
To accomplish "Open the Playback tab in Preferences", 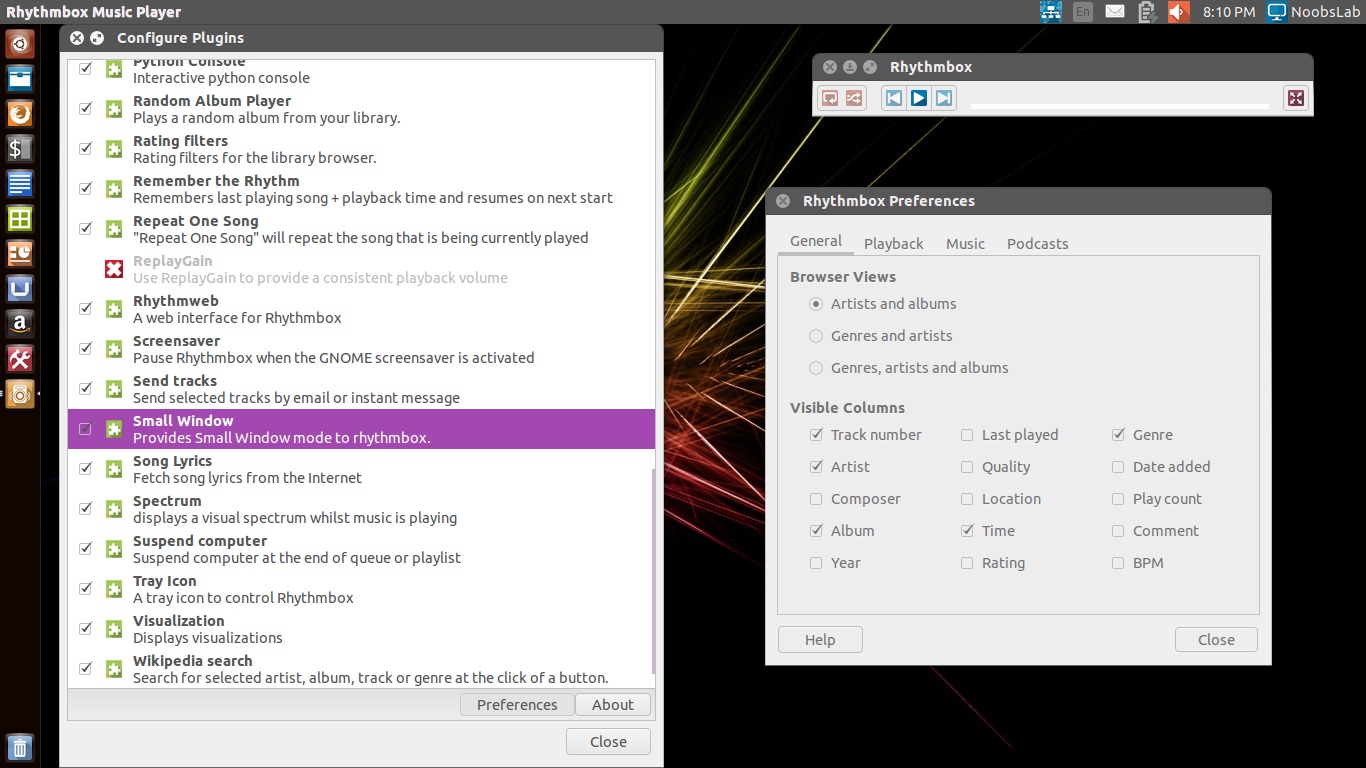I will coord(894,244).
